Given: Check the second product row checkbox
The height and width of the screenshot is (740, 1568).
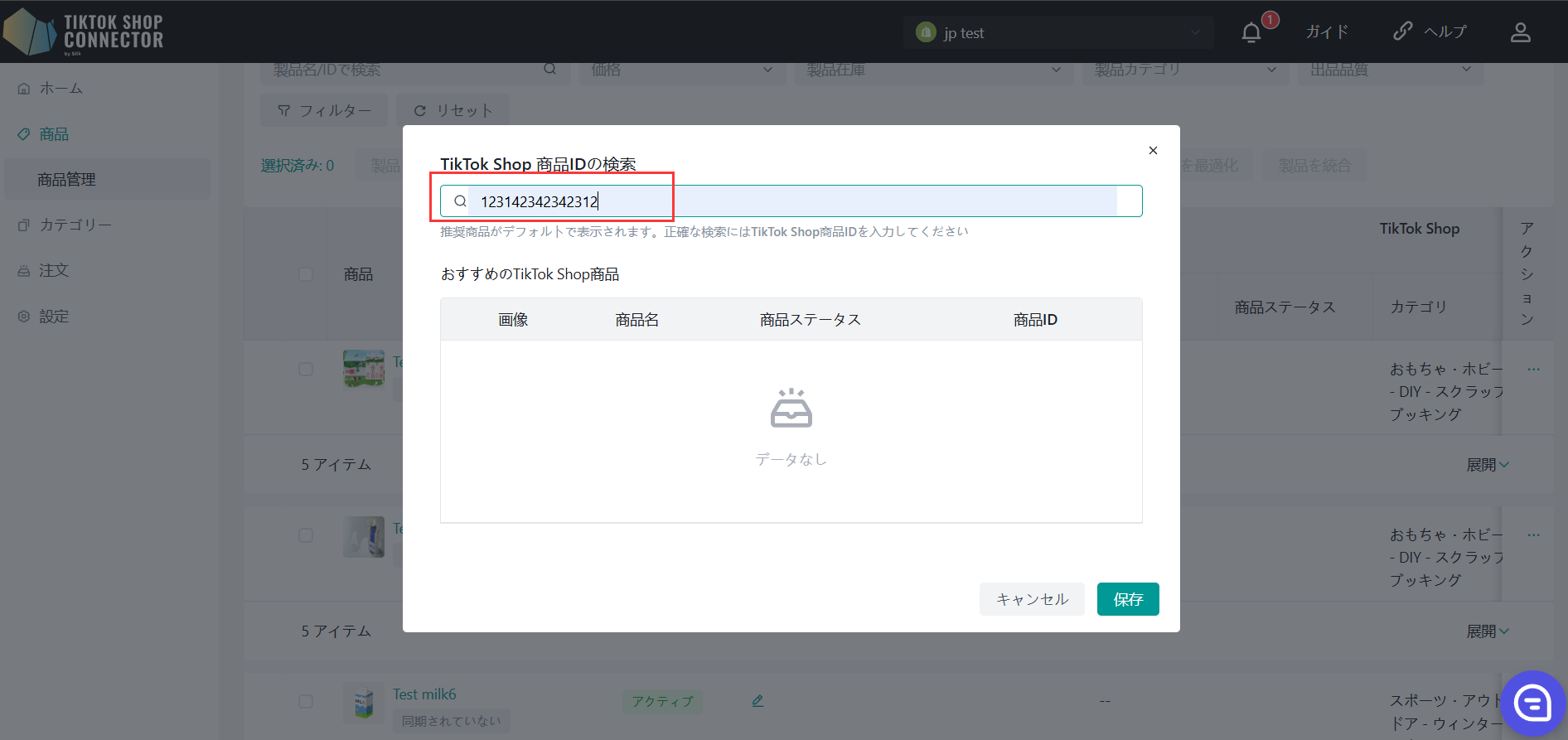Looking at the screenshot, I should click(306, 535).
